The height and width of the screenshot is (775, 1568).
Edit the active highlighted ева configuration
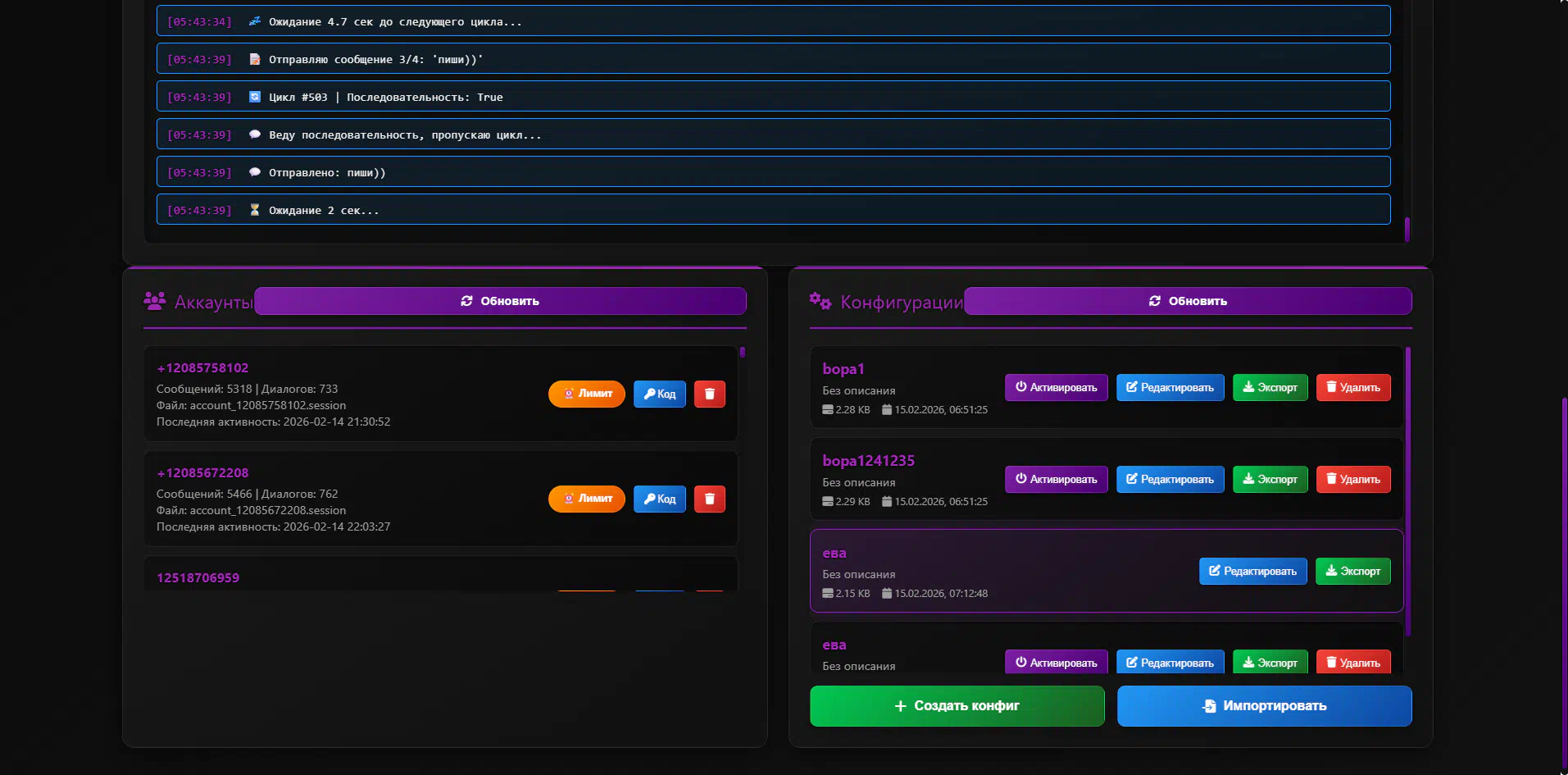coord(1252,572)
